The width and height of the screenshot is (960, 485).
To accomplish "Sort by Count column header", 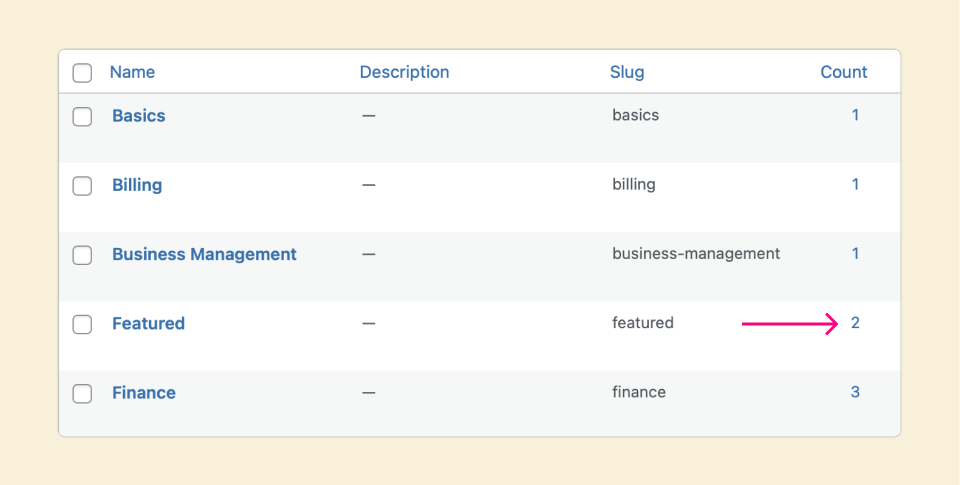I will click(x=844, y=72).
